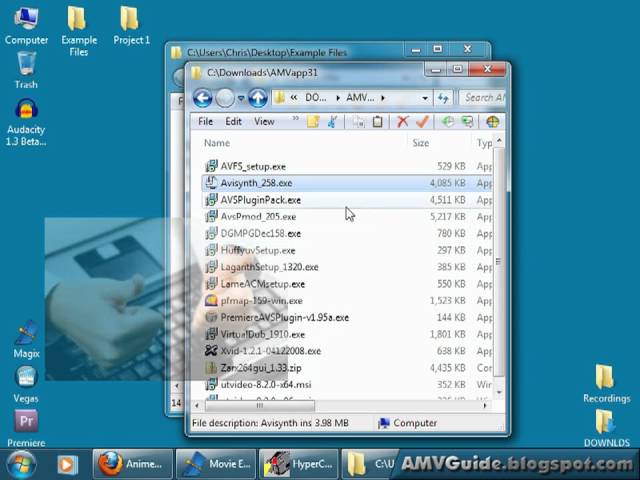The height and width of the screenshot is (480, 640).
Task: Click the first green arrow toolbar icon
Action: [448, 122]
